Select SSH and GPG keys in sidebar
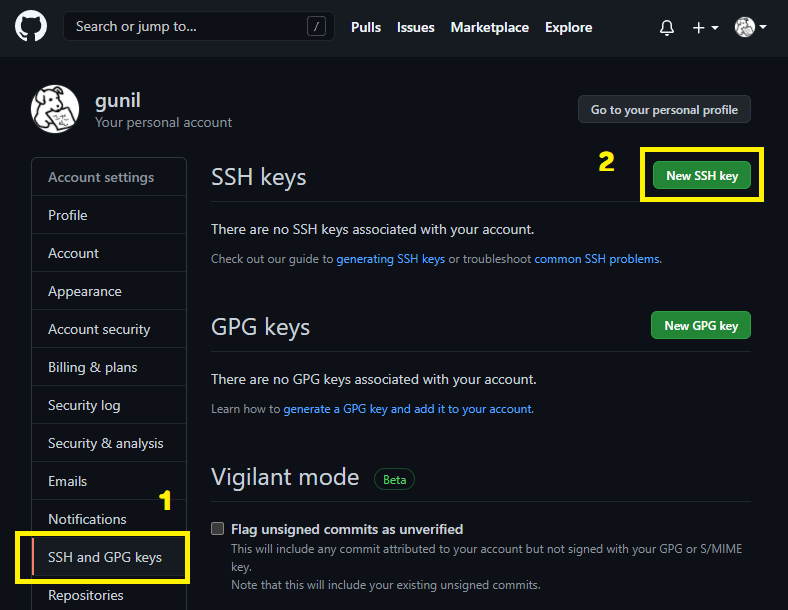This screenshot has width=788, height=610. [109, 557]
